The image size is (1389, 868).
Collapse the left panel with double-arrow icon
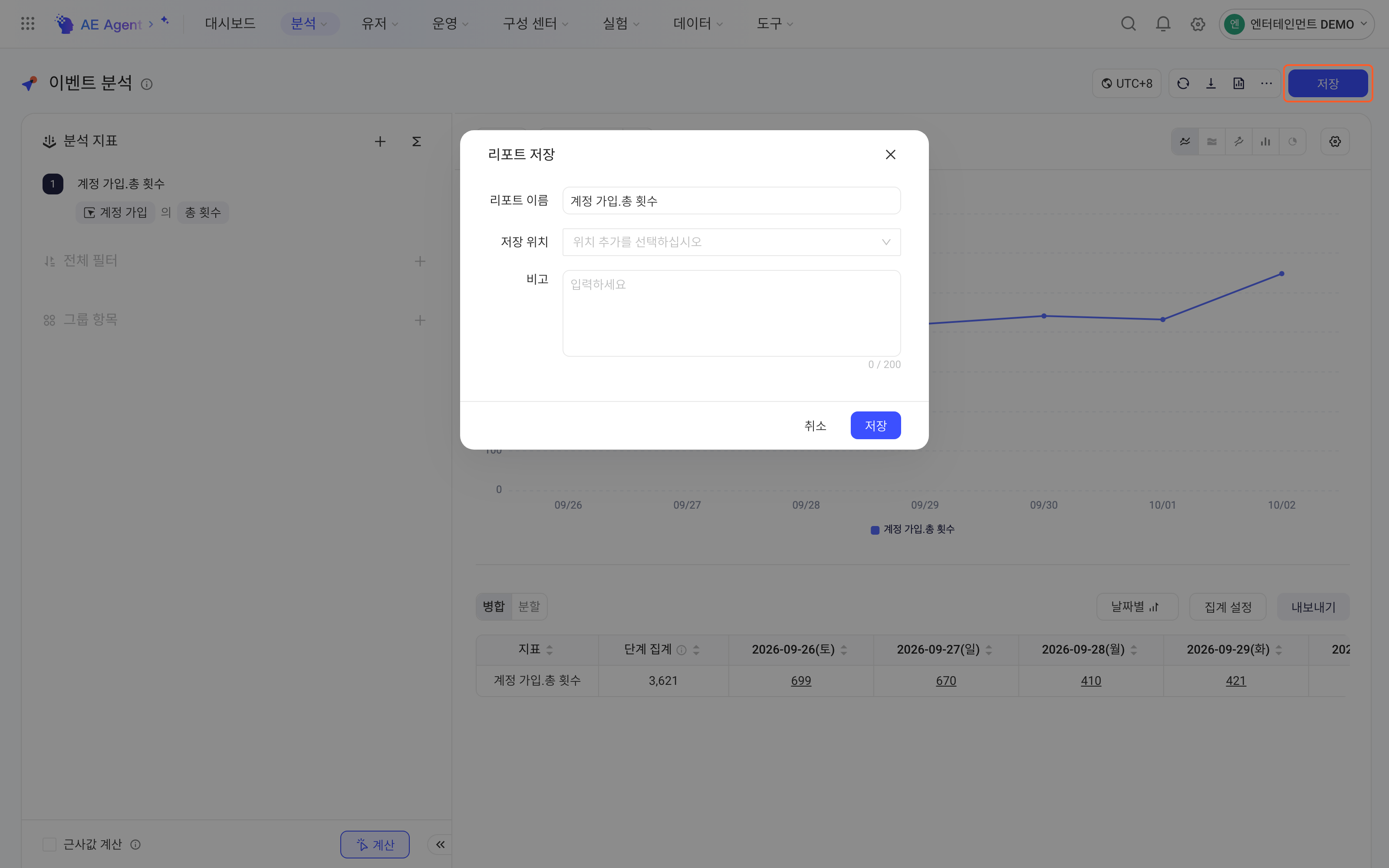[440, 845]
